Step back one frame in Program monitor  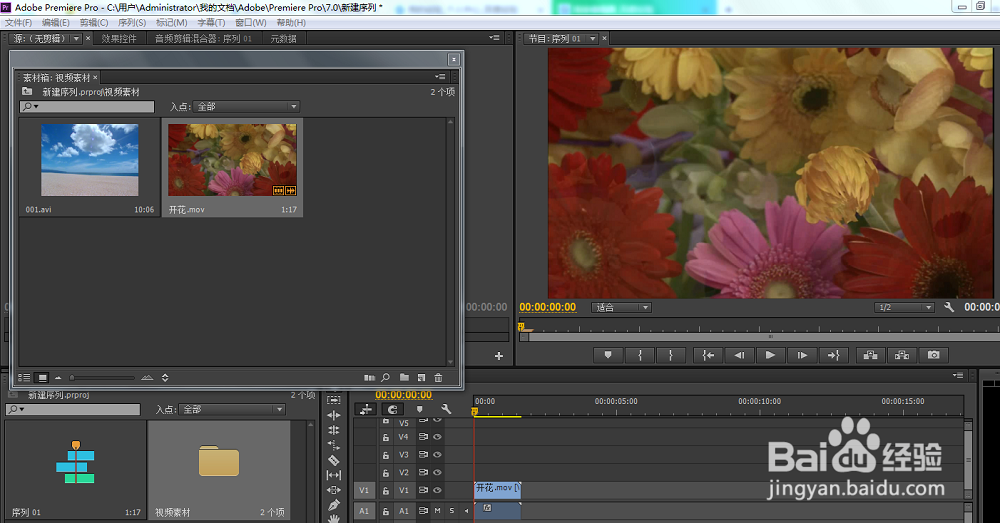click(x=739, y=355)
